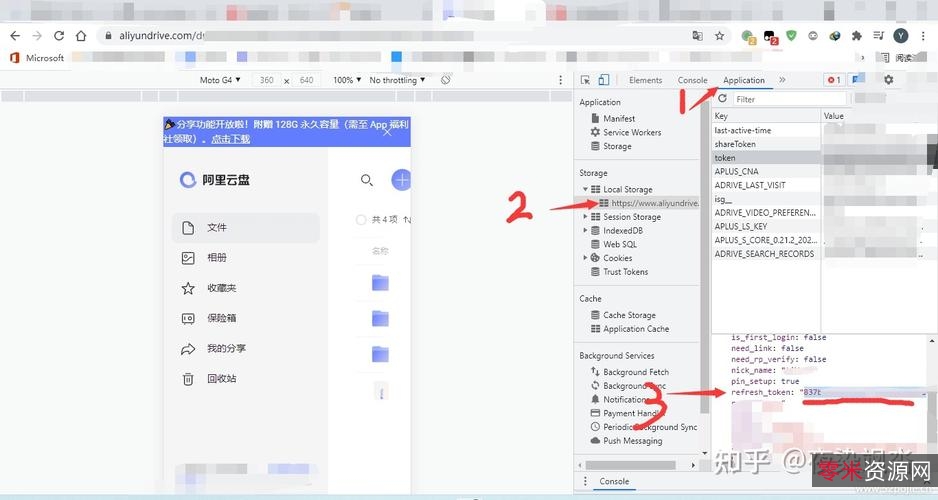
Task: Open DevTools settings gear
Action: click(889, 80)
